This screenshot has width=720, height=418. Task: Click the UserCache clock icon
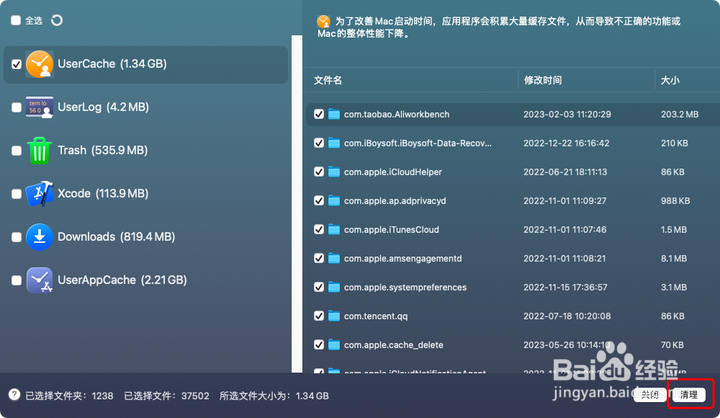pos(39,64)
